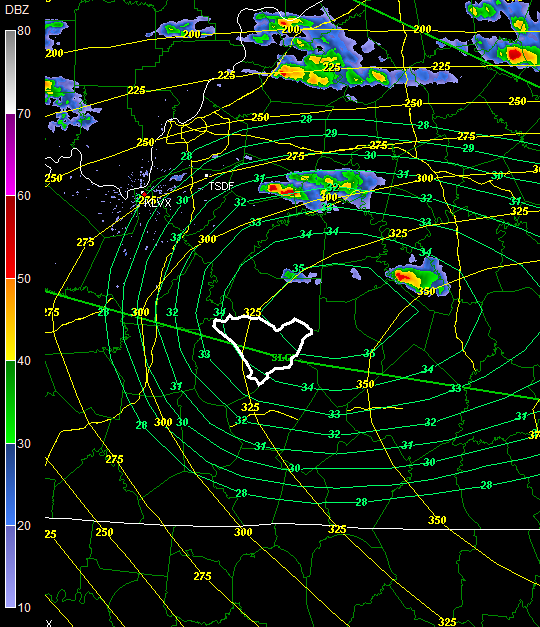Screen dimensions: 540x627
Task: Click the DBZ legend title
Action: 17,10
